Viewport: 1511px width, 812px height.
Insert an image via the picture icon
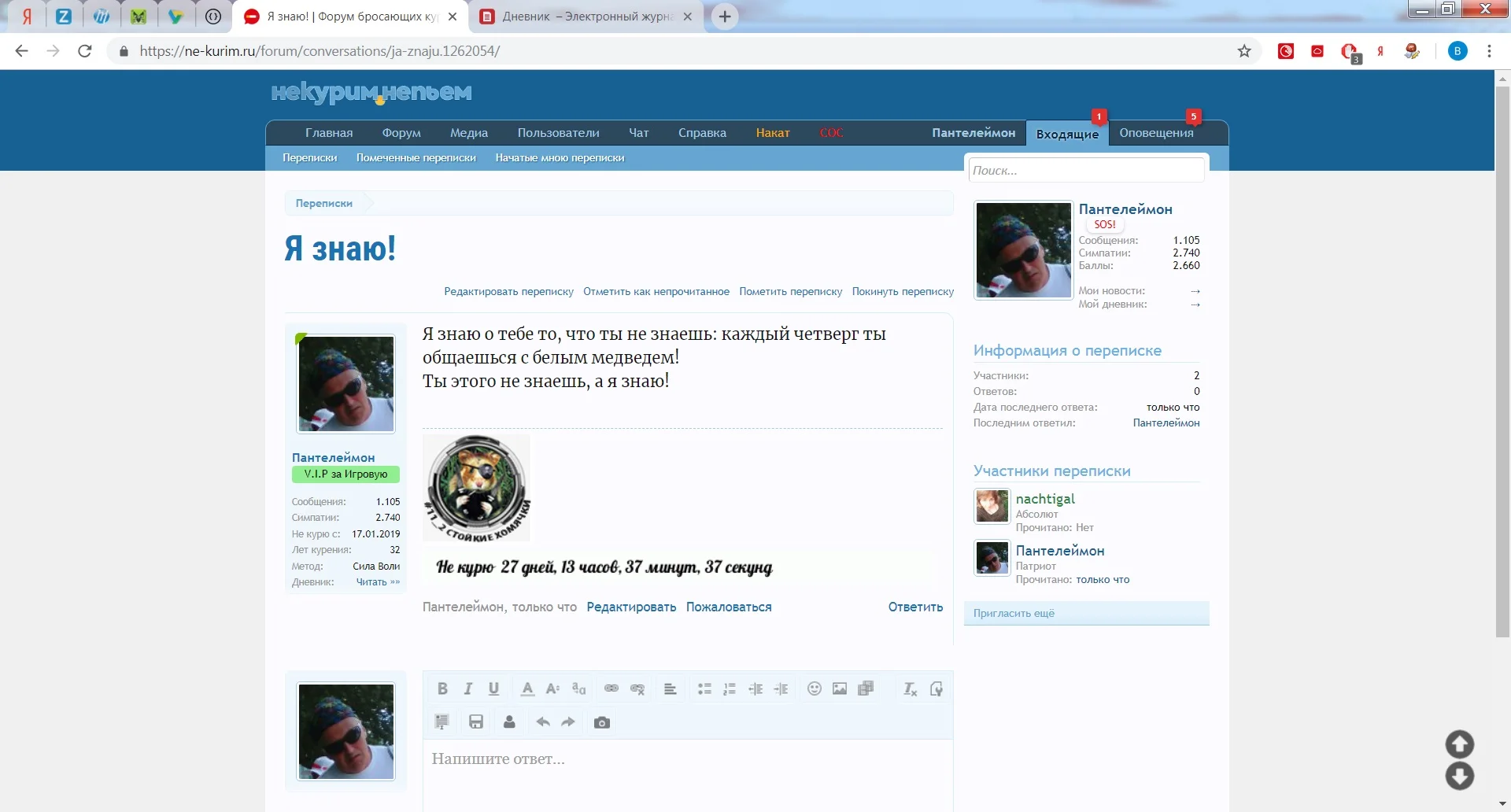[x=840, y=689]
